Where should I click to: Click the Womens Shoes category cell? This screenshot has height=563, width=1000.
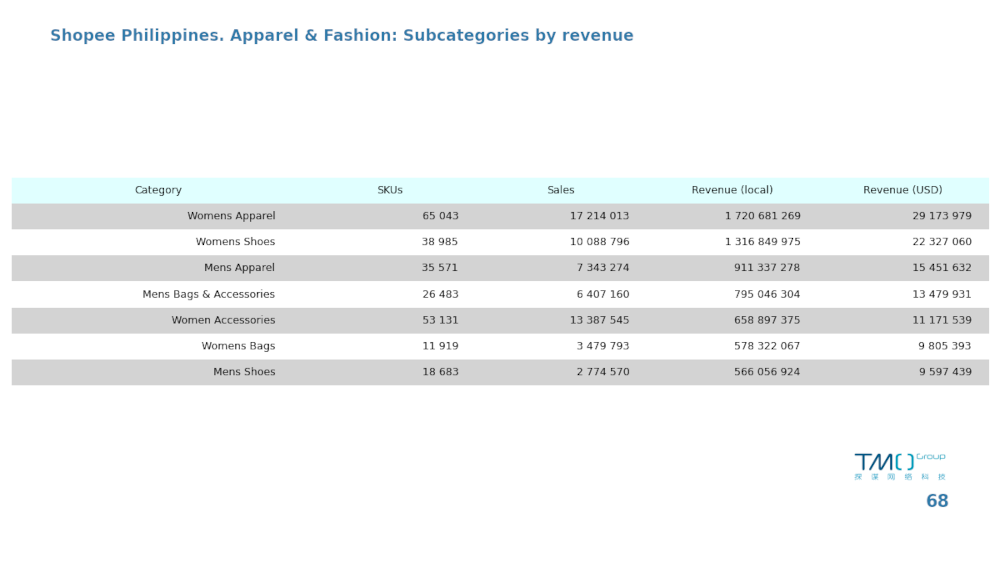tap(235, 242)
